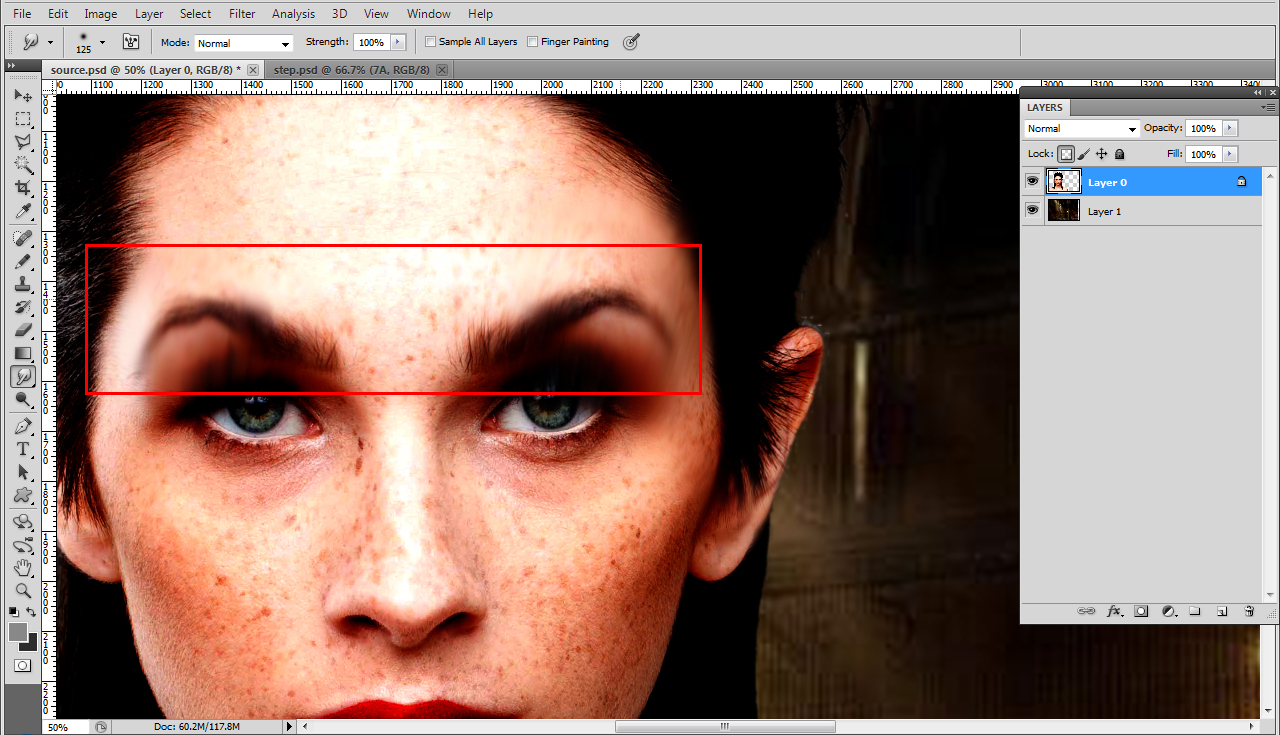The width and height of the screenshot is (1280, 735).
Task: Select the Path Selection tool
Action: pyautogui.click(x=22, y=473)
